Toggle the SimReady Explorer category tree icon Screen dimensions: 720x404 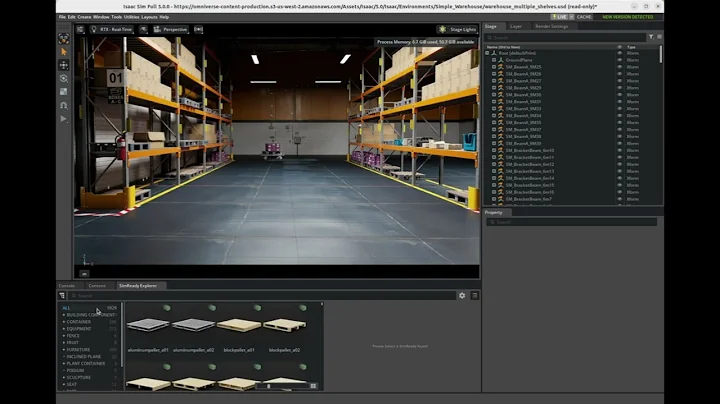pos(62,296)
